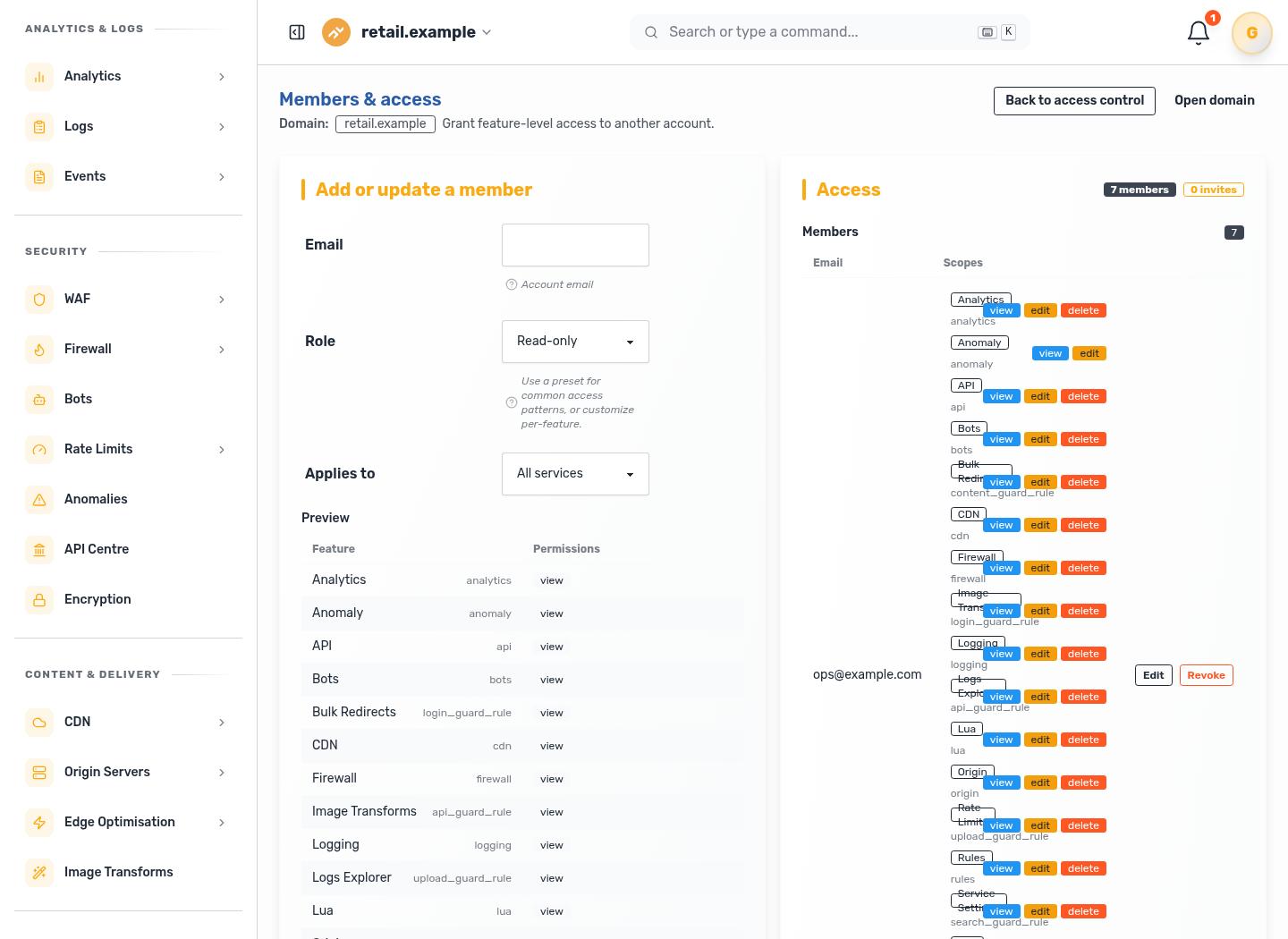Screen dimensions: 1288x939
Task: Open Analytics sidebar icon
Action: coord(39,76)
